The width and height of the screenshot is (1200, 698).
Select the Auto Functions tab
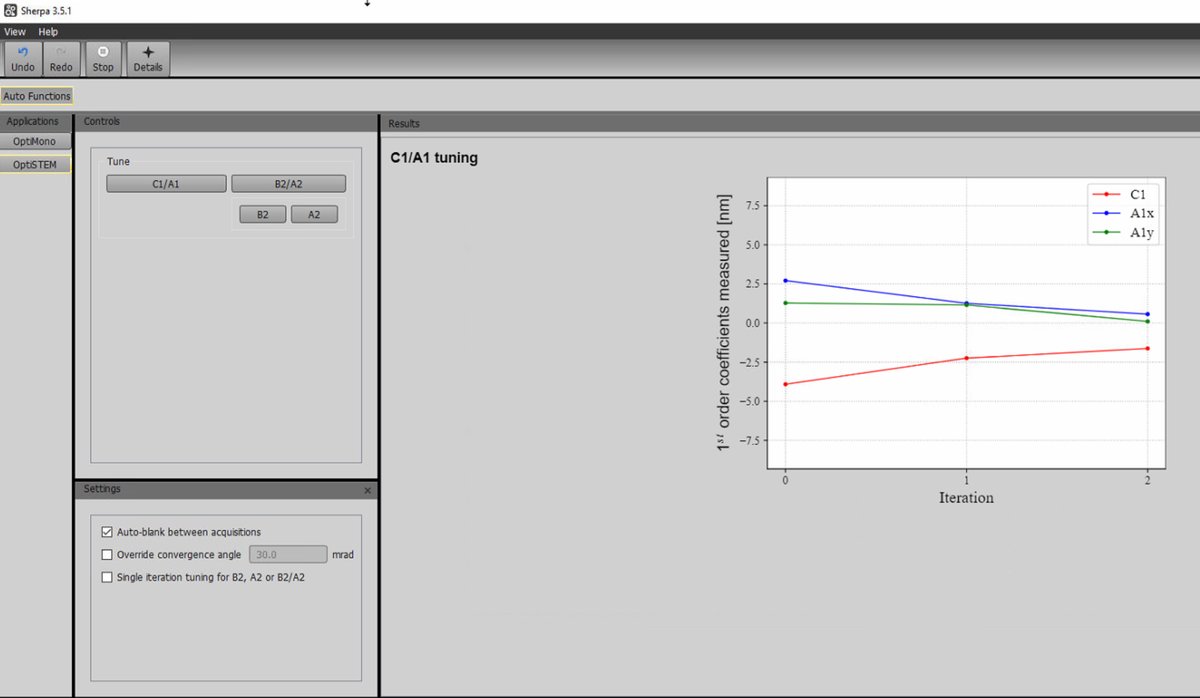click(37, 97)
